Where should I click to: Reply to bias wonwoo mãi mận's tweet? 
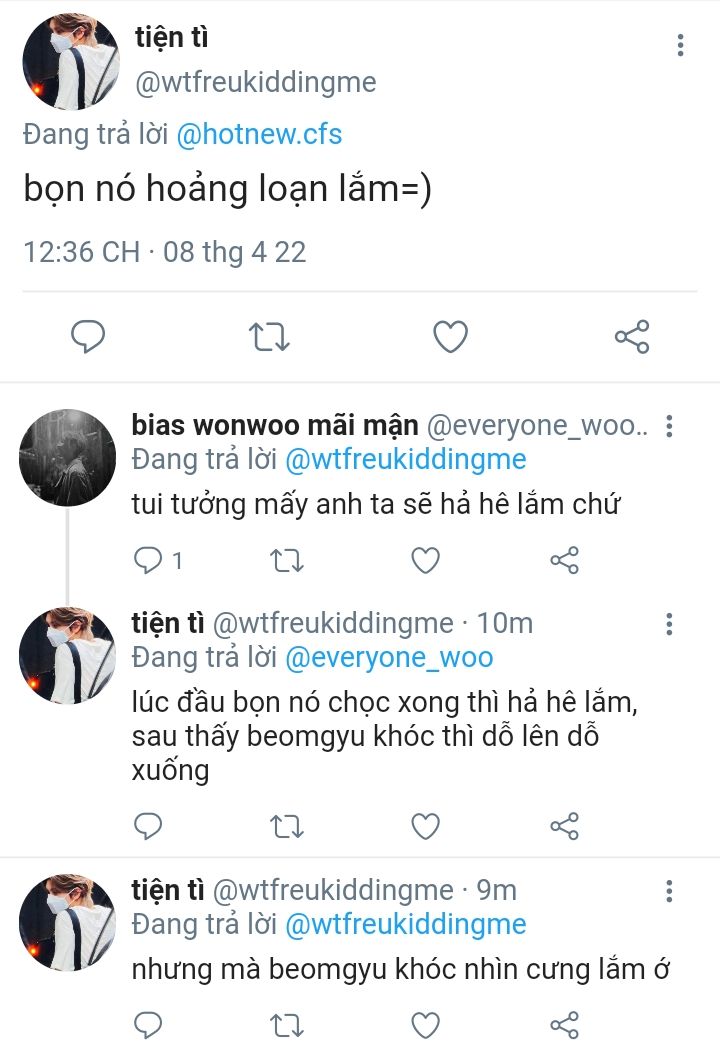pyautogui.click(x=148, y=561)
